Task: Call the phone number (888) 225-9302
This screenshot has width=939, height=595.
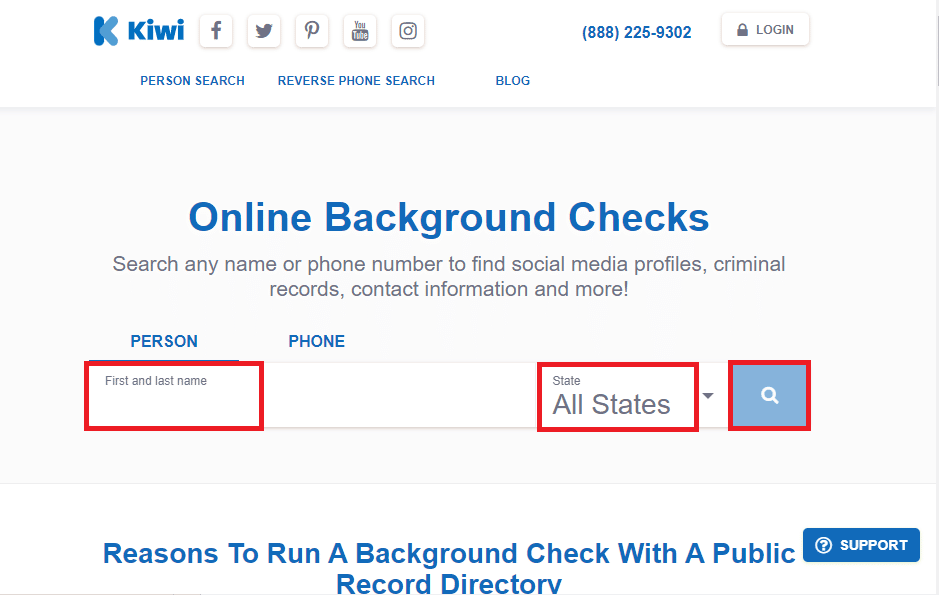Action: coord(637,32)
